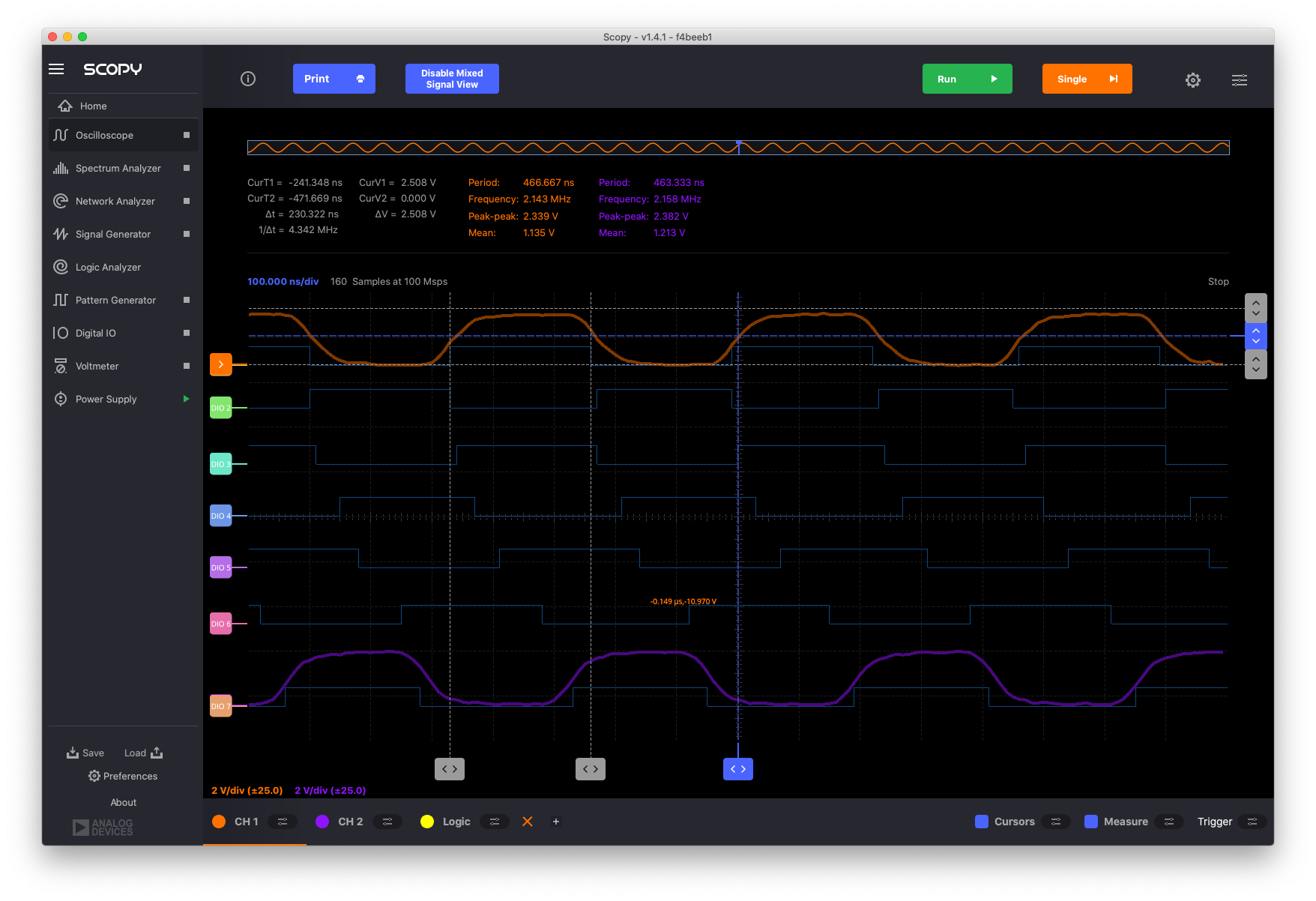Open Logic Analyzer instrument
The width and height of the screenshot is (1316, 901).
pos(123,267)
